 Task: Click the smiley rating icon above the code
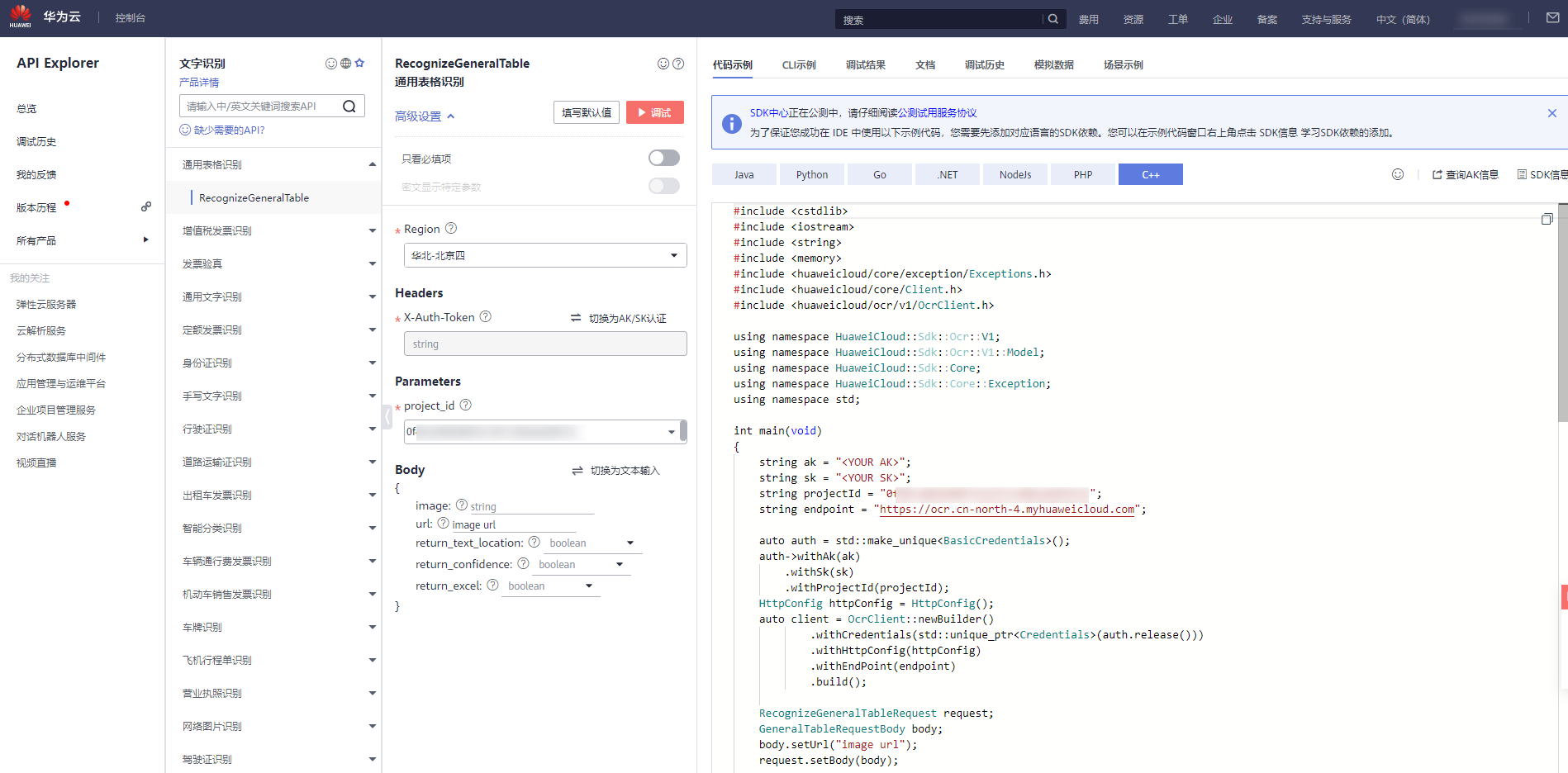(x=1398, y=174)
